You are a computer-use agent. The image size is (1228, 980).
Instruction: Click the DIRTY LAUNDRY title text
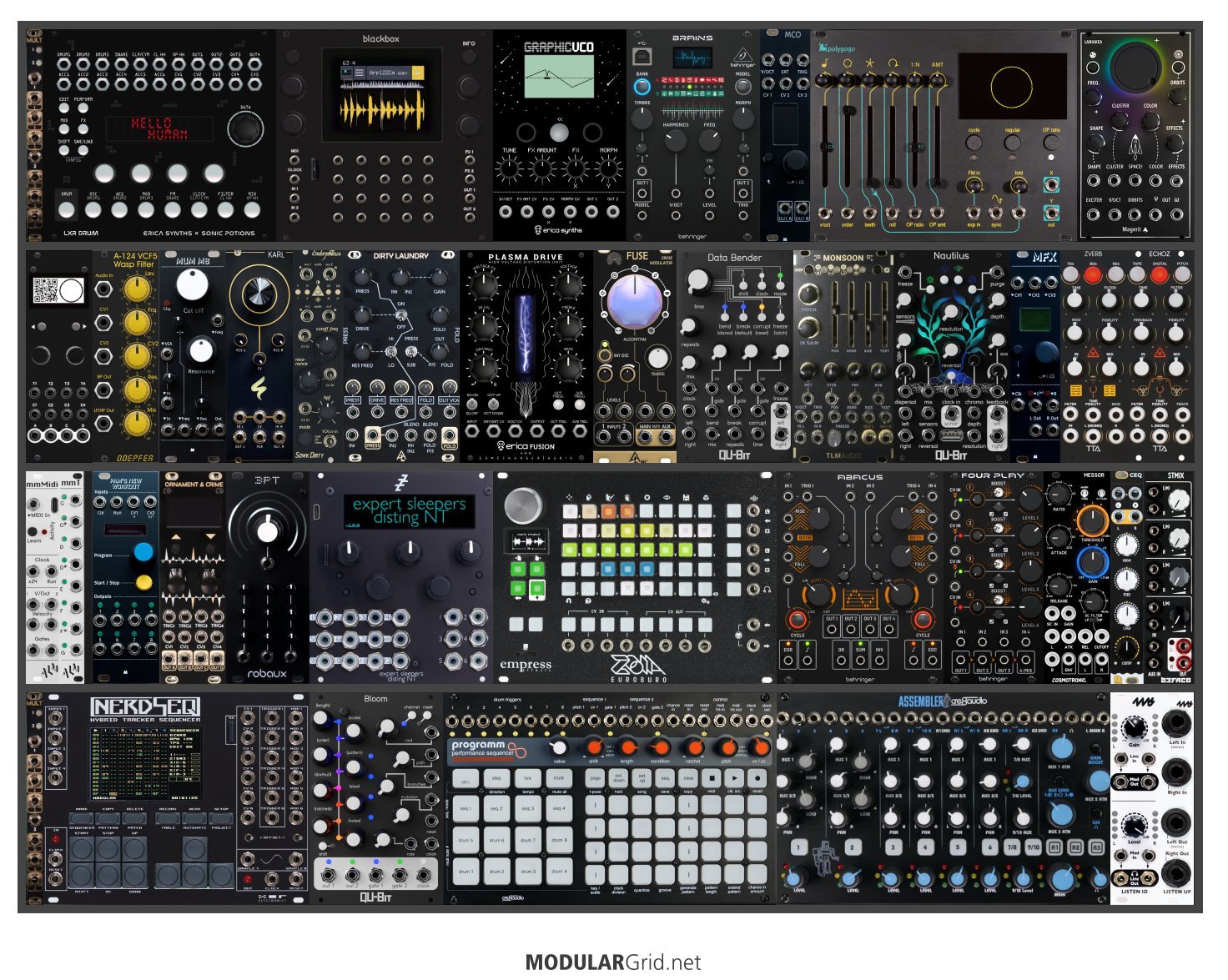(x=400, y=256)
